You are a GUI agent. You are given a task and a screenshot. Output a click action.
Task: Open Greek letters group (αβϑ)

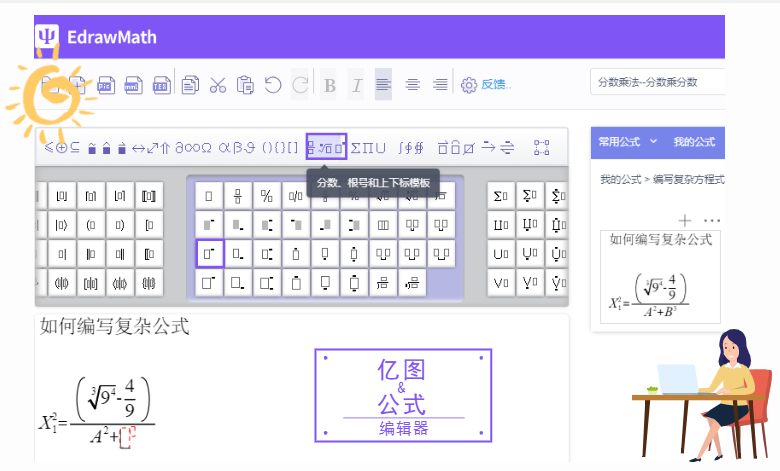pos(237,148)
